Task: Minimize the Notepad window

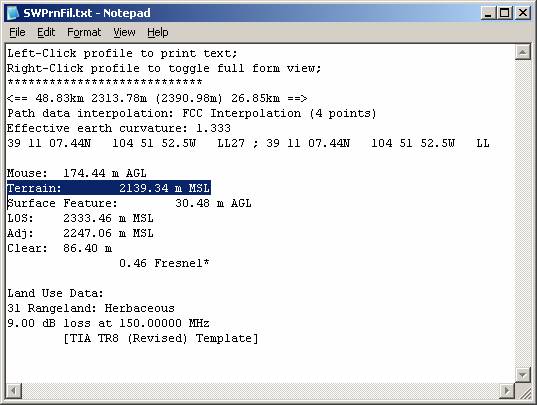Action: 488,13
